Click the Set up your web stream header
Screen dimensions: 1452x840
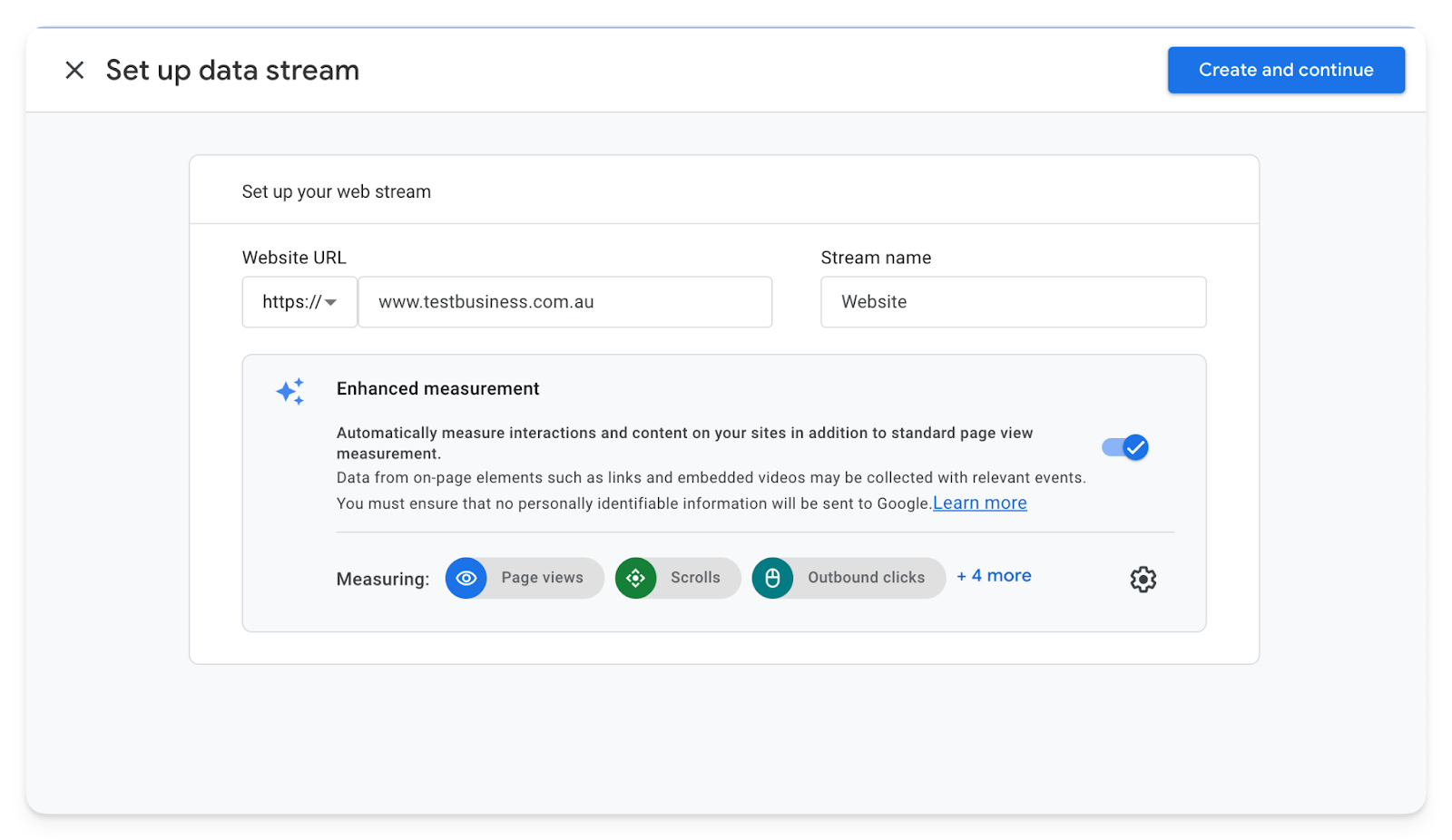pos(336,191)
